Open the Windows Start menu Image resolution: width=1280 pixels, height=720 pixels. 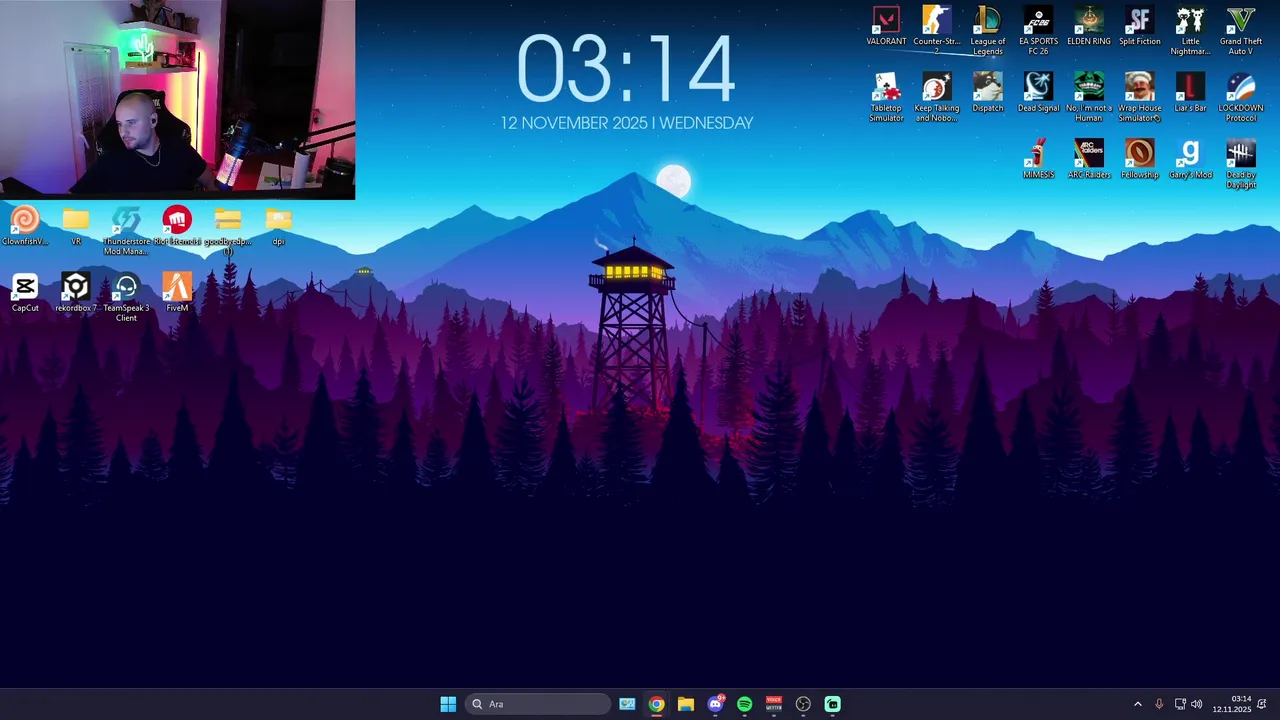(448, 704)
